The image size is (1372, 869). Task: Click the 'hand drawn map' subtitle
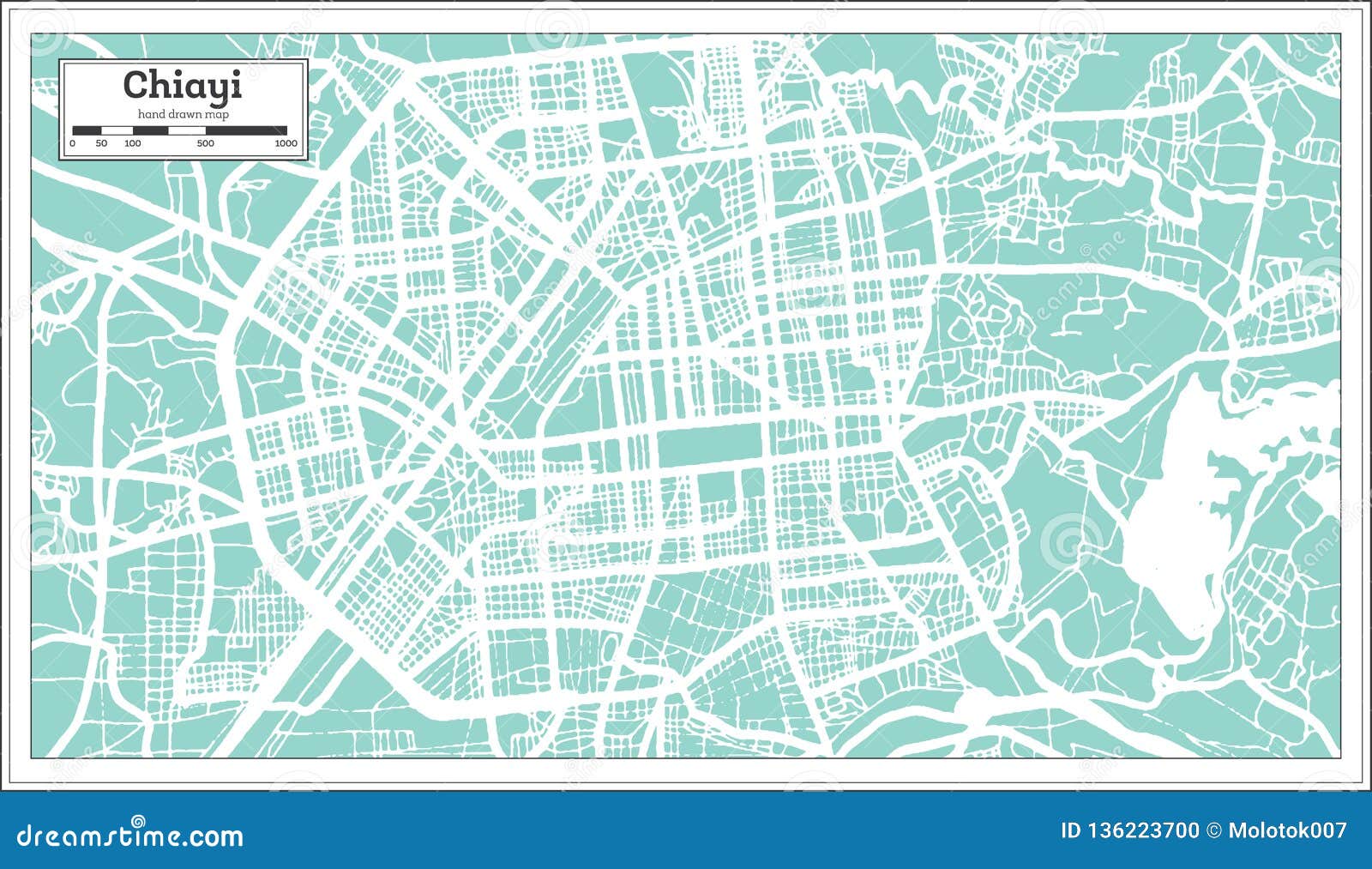click(184, 114)
